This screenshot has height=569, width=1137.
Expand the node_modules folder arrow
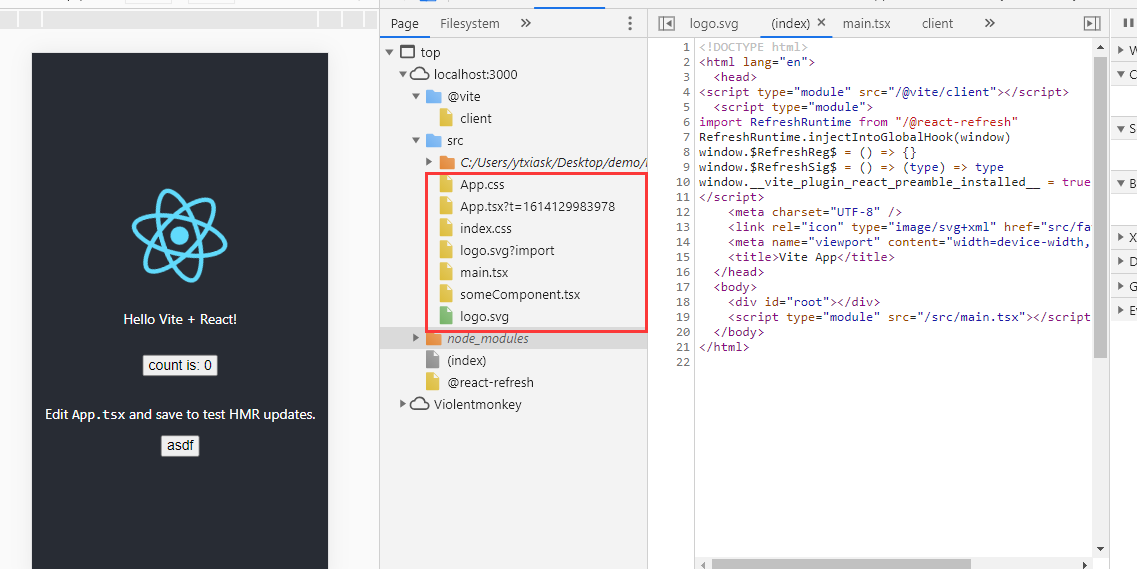[415, 338]
